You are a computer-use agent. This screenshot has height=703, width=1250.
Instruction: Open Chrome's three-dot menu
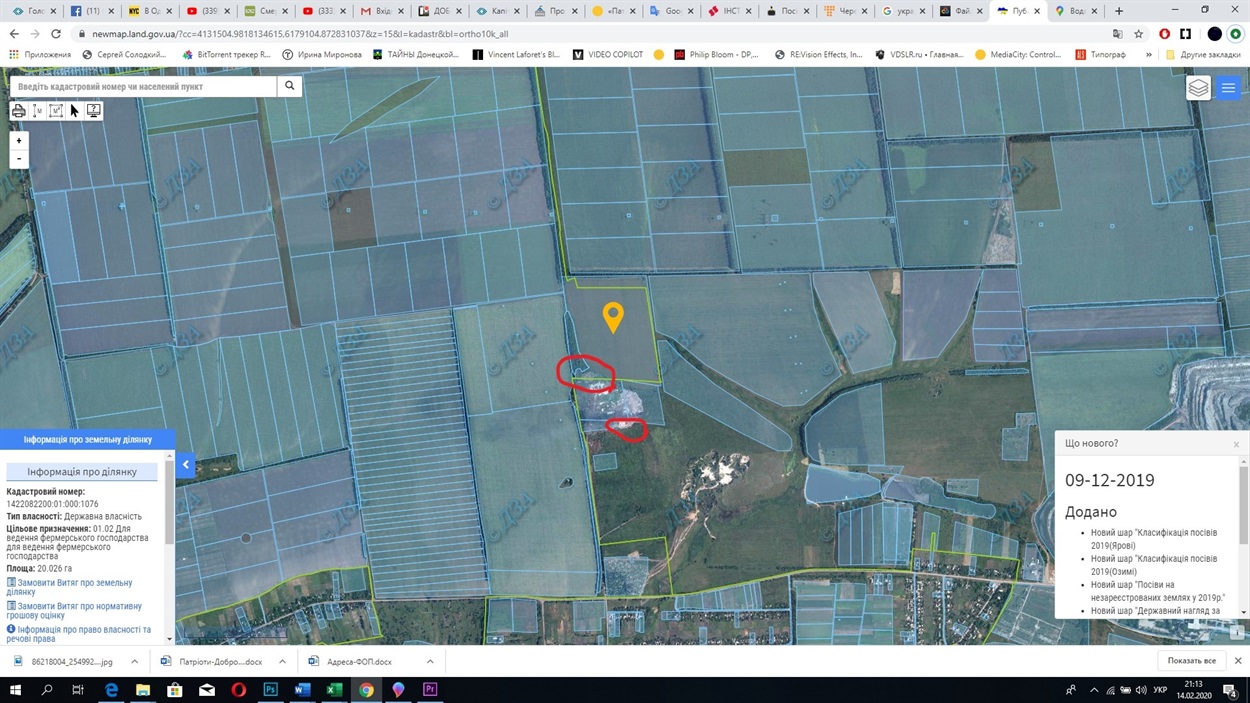[x=1236, y=34]
